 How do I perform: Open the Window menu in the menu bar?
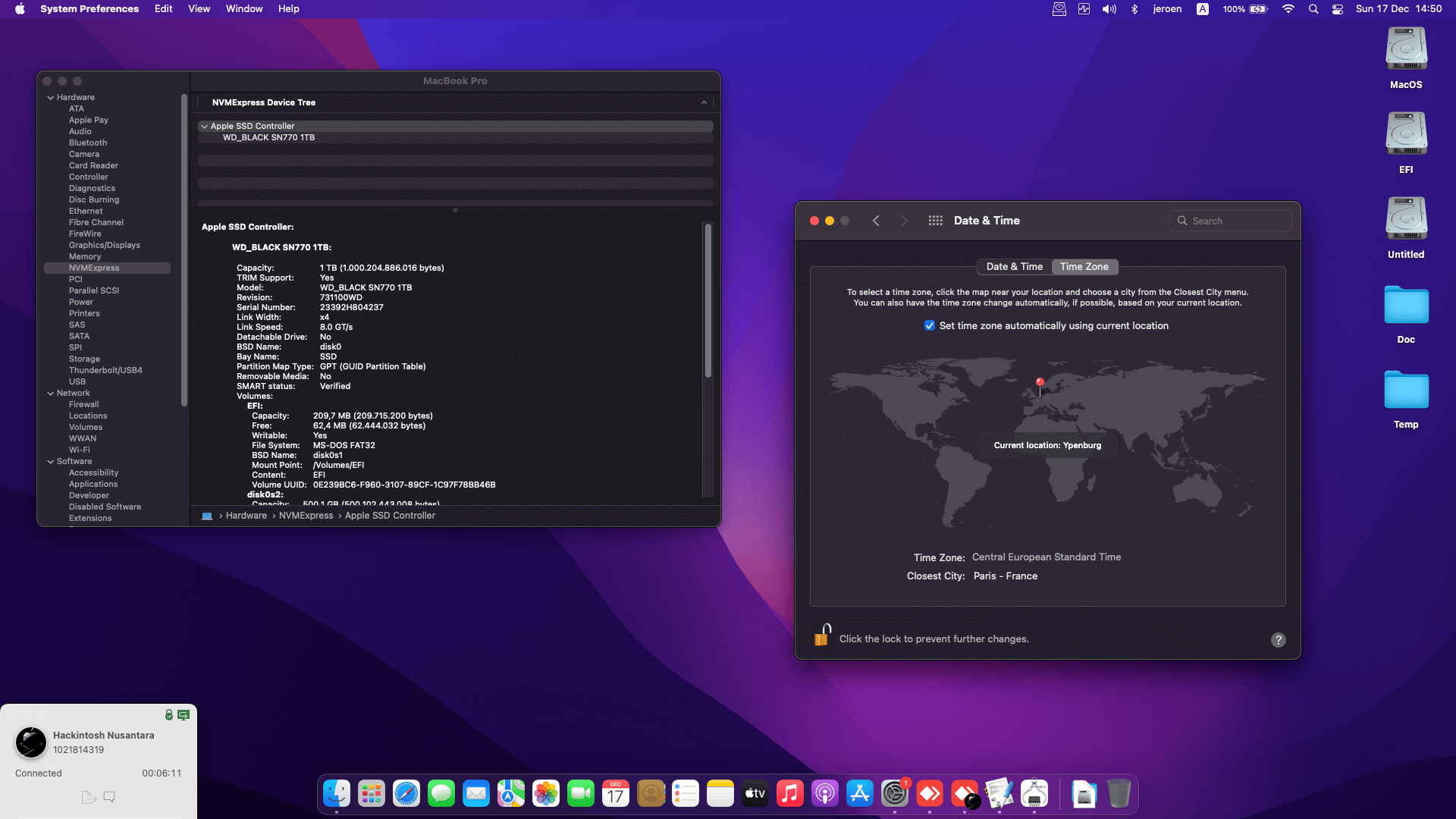[x=243, y=9]
